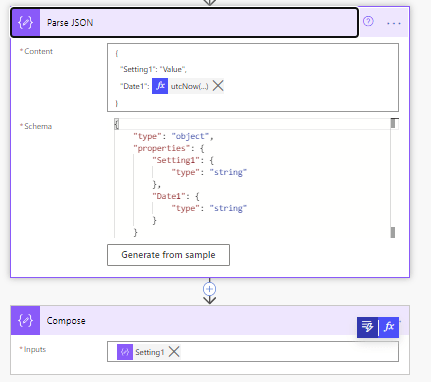Click the Content field label
Image resolution: width=431 pixels, height=382 pixels.
click(38, 51)
